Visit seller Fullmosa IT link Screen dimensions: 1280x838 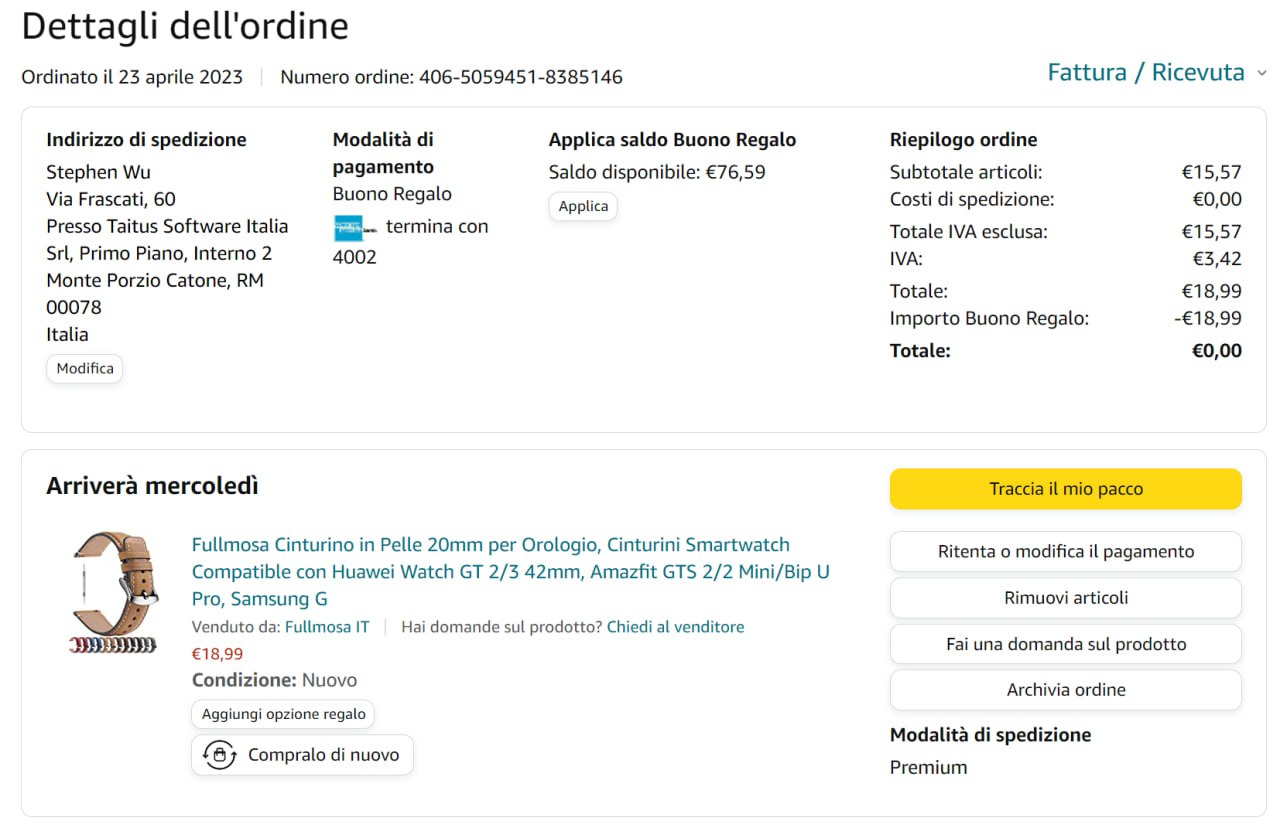[327, 627]
